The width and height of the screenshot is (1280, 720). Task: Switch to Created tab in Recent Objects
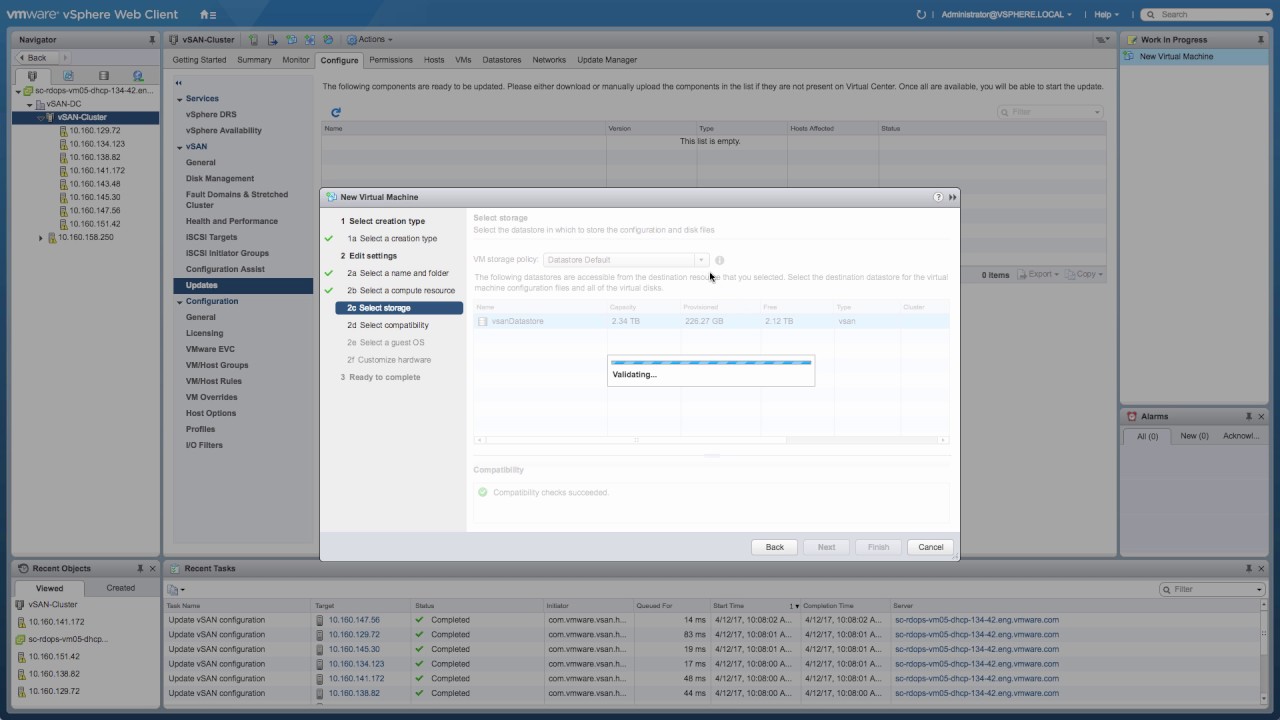tap(121, 588)
